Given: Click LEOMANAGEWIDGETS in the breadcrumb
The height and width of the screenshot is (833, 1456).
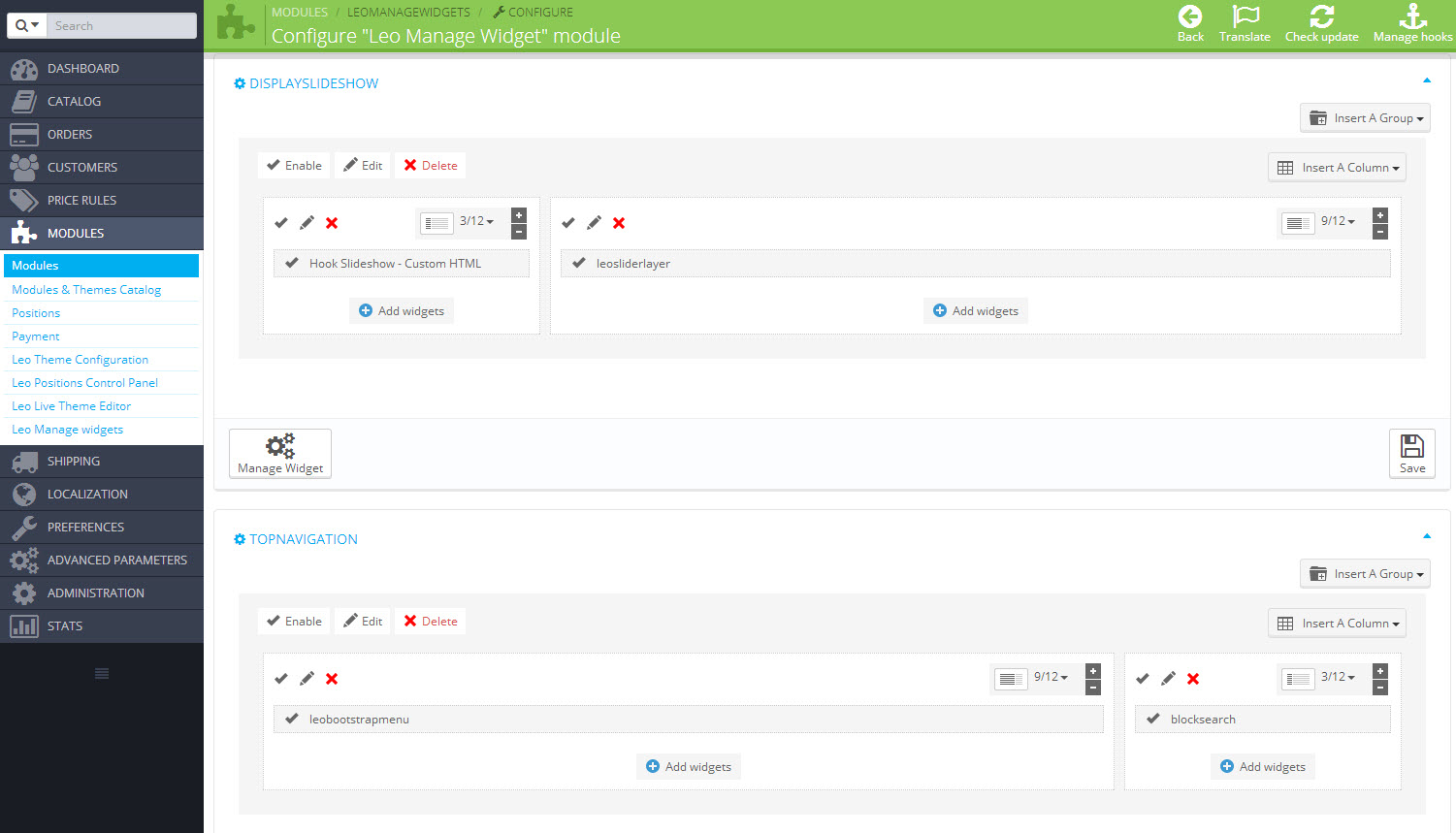Looking at the screenshot, I should click(x=408, y=13).
